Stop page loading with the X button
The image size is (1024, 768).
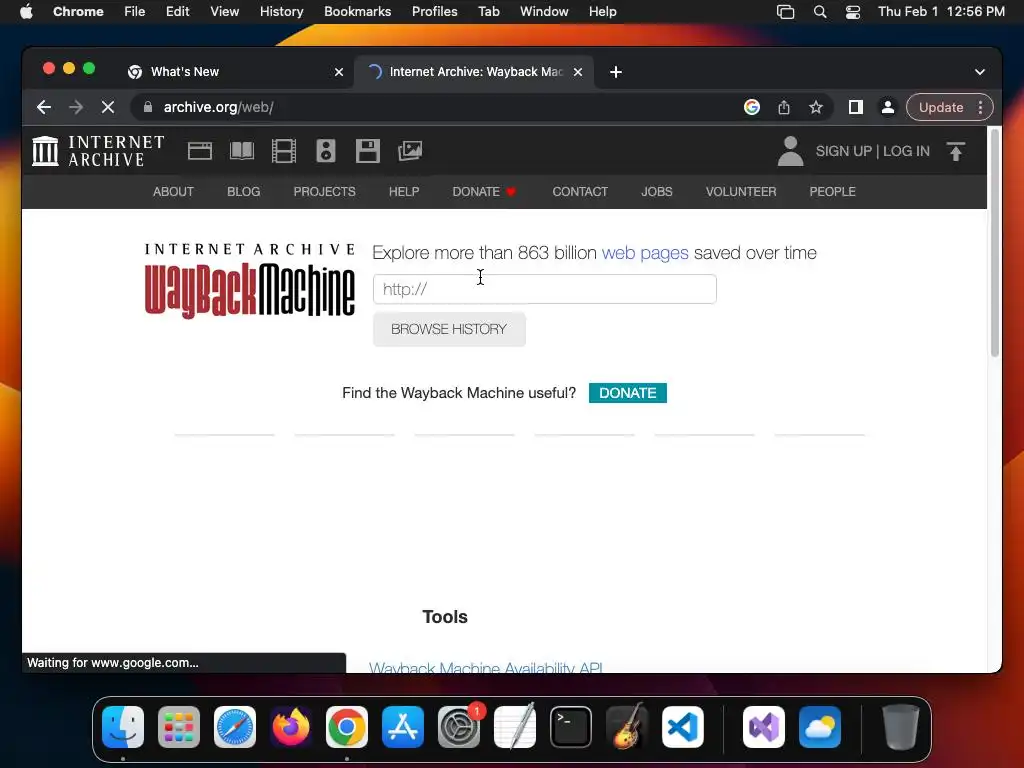108,107
